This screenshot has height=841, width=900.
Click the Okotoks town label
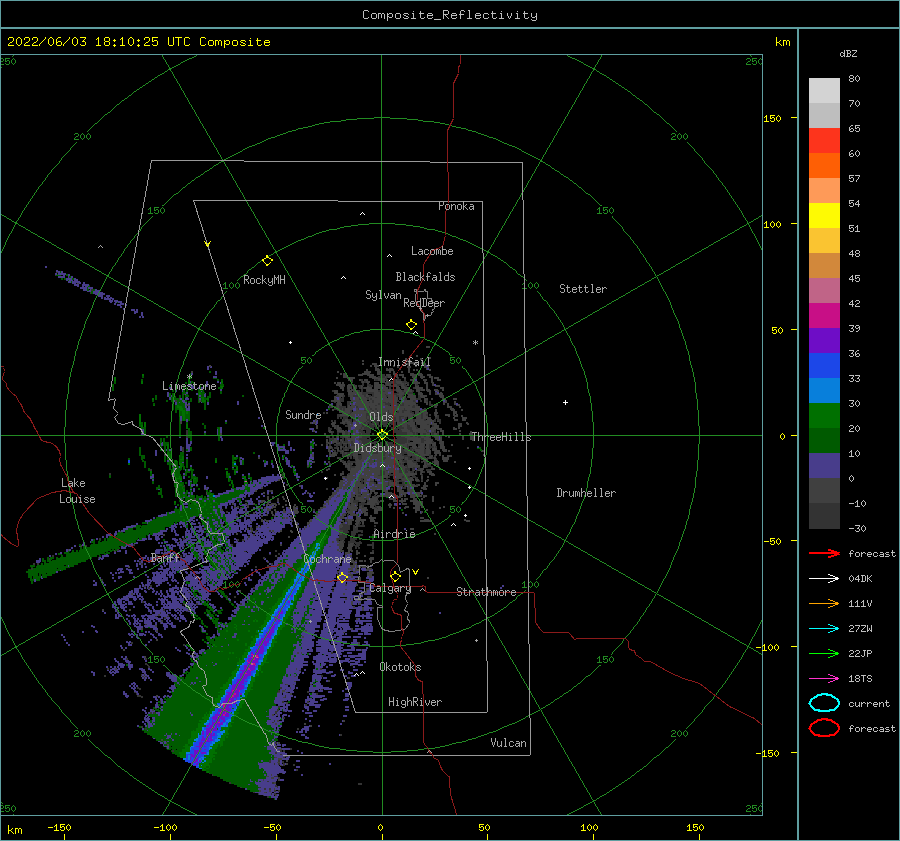400,667
